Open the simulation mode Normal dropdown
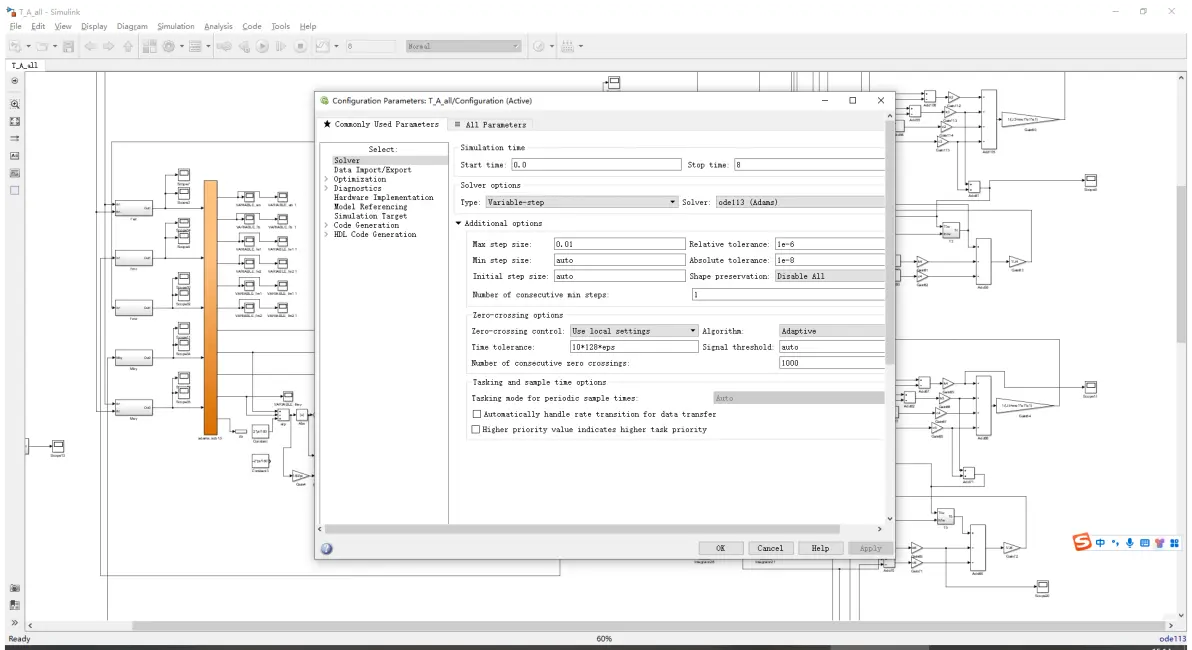This screenshot has height=650, width=1192. (463, 46)
